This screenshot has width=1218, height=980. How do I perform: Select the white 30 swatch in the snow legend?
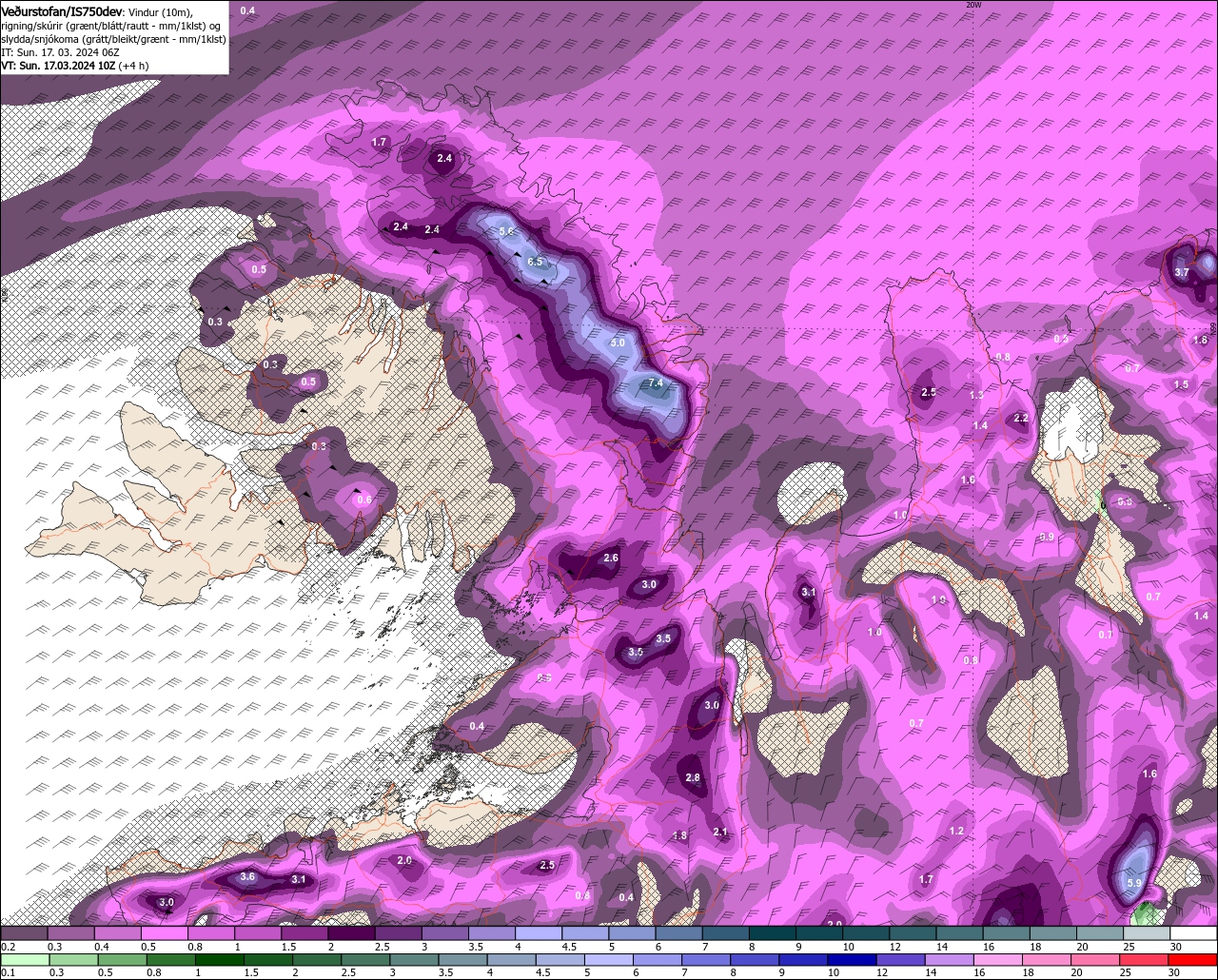[1193, 933]
